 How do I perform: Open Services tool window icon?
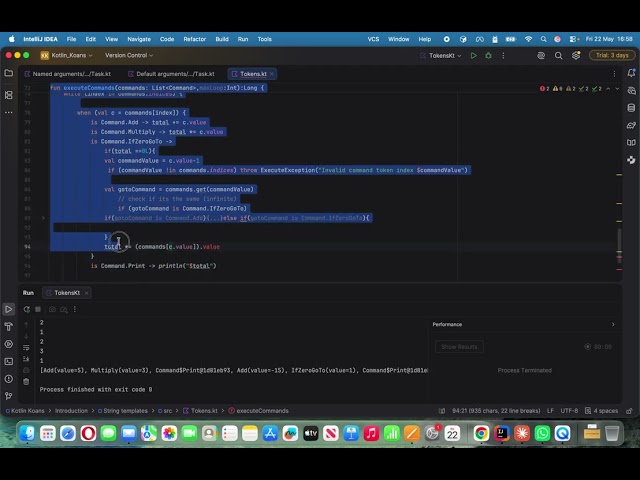pos(9,344)
